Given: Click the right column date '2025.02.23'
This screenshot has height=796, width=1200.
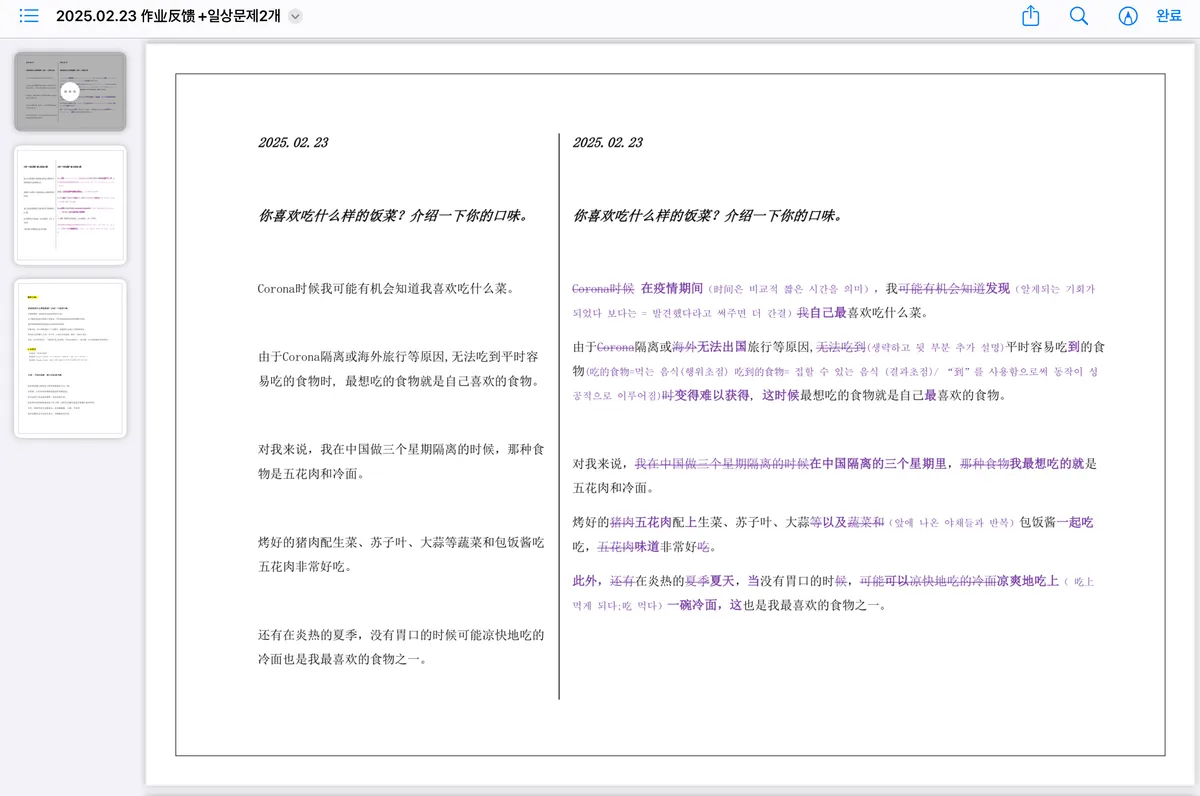Looking at the screenshot, I should [x=607, y=143].
